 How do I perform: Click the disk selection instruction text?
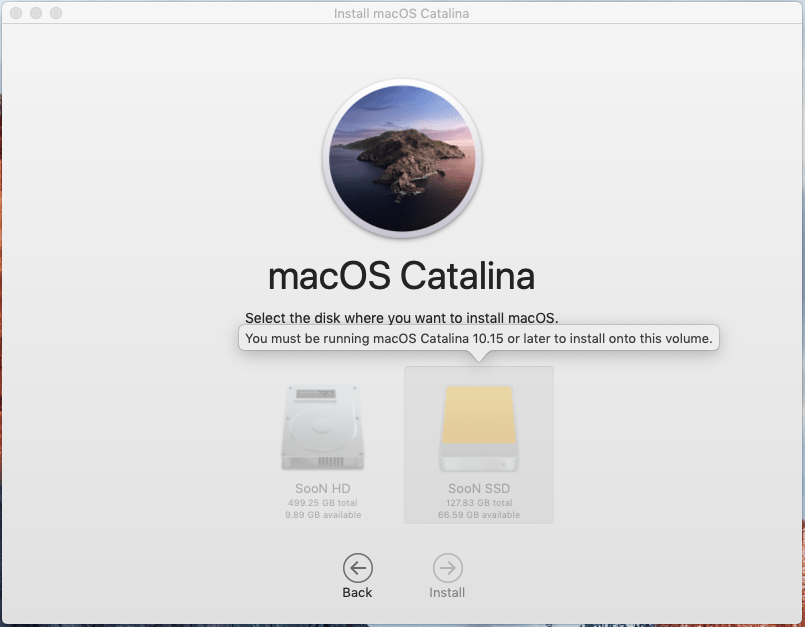pyautogui.click(x=402, y=318)
